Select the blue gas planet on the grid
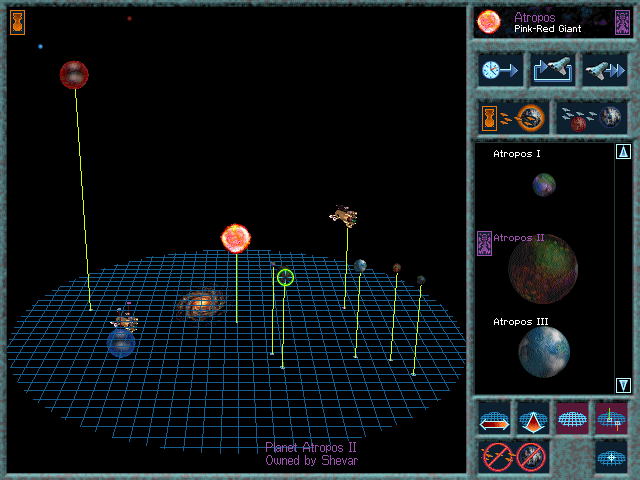Screen dimensions: 640x480 (121, 343)
